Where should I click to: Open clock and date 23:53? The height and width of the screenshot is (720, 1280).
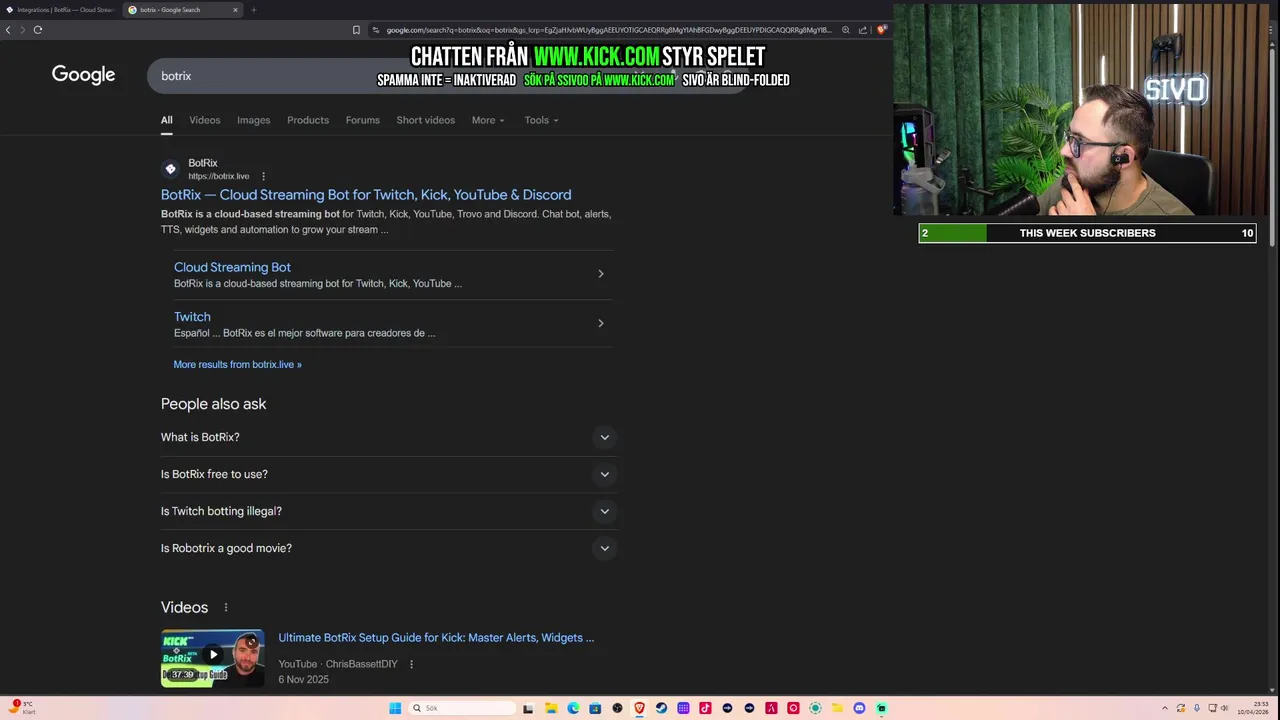point(1254,708)
